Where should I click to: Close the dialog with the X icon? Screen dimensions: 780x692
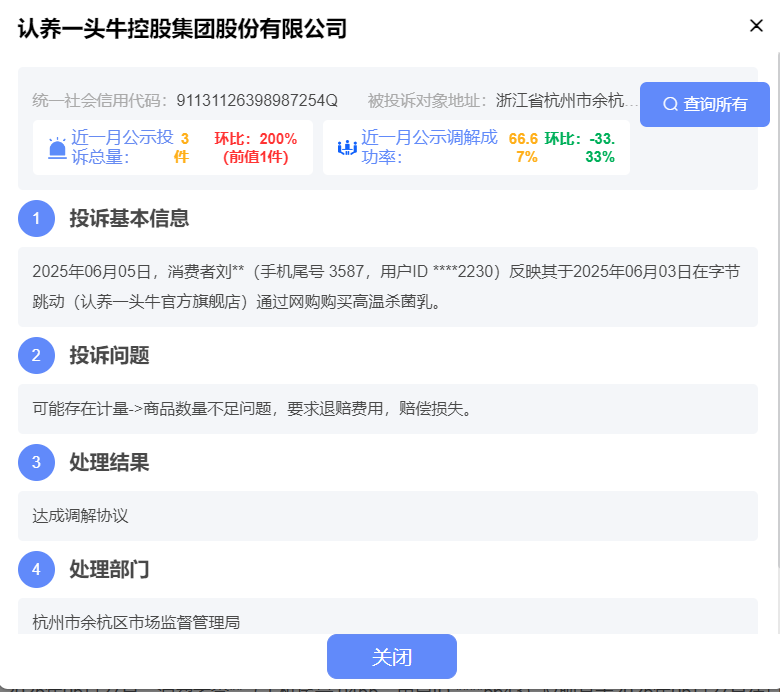[756, 26]
